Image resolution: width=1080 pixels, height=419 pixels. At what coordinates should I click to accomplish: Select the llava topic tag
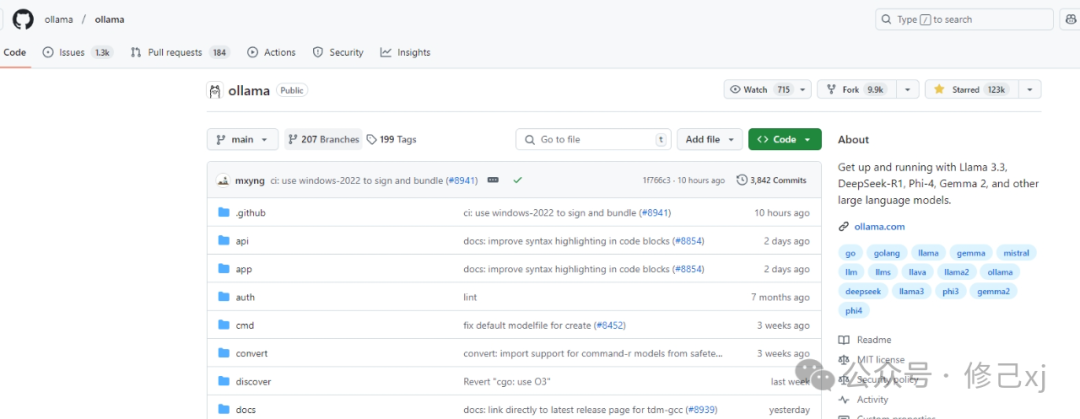[x=917, y=272]
